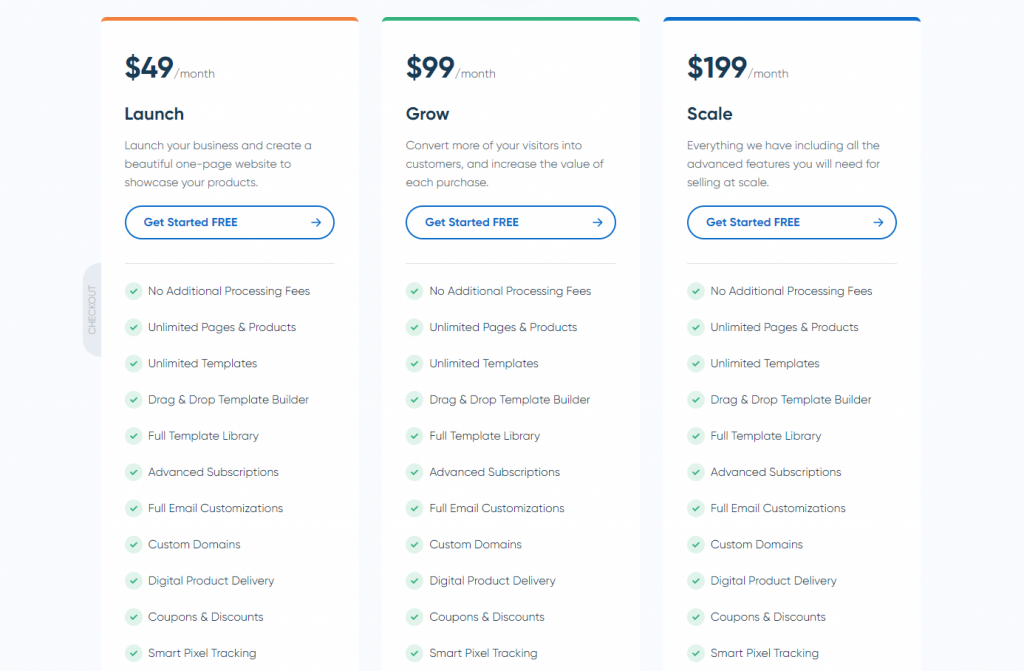Viewport: 1024px width, 671px height.
Task: Click arrow icon in Grow plan button
Action: point(598,222)
